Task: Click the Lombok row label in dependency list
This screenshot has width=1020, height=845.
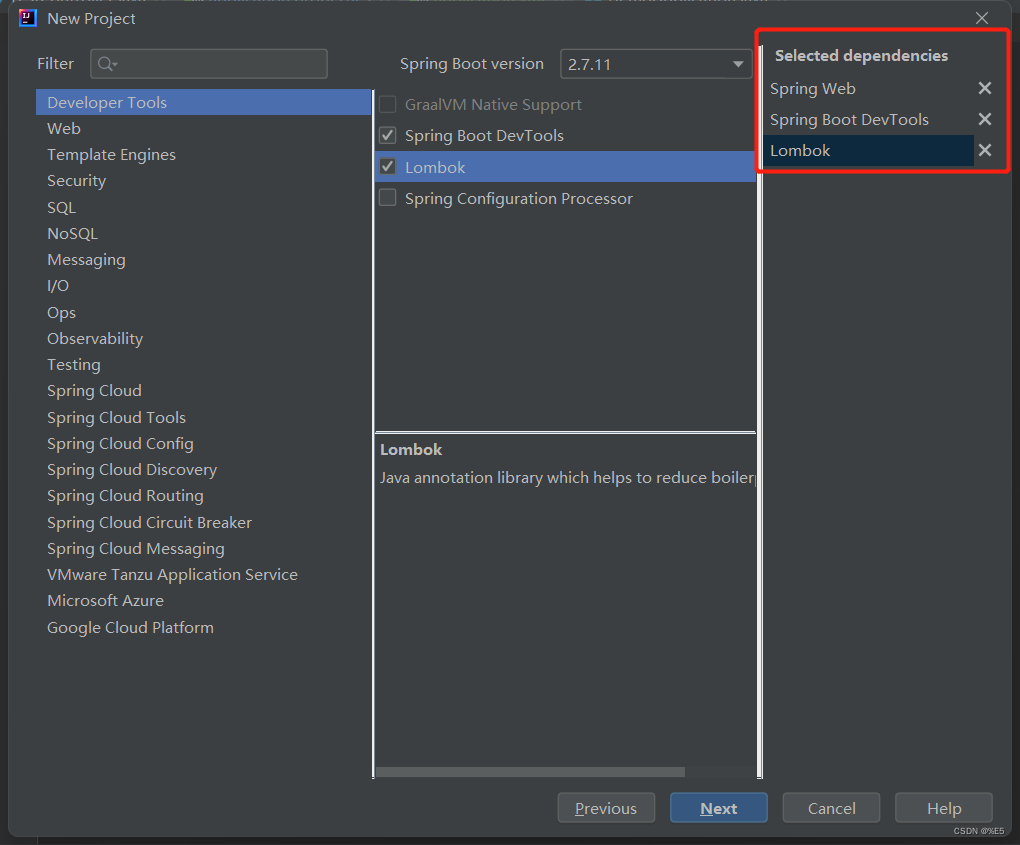Action: pos(435,167)
